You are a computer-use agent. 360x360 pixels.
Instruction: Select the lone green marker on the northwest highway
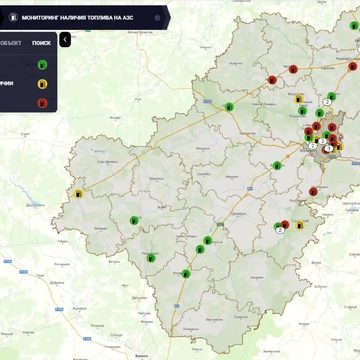pos(229,107)
